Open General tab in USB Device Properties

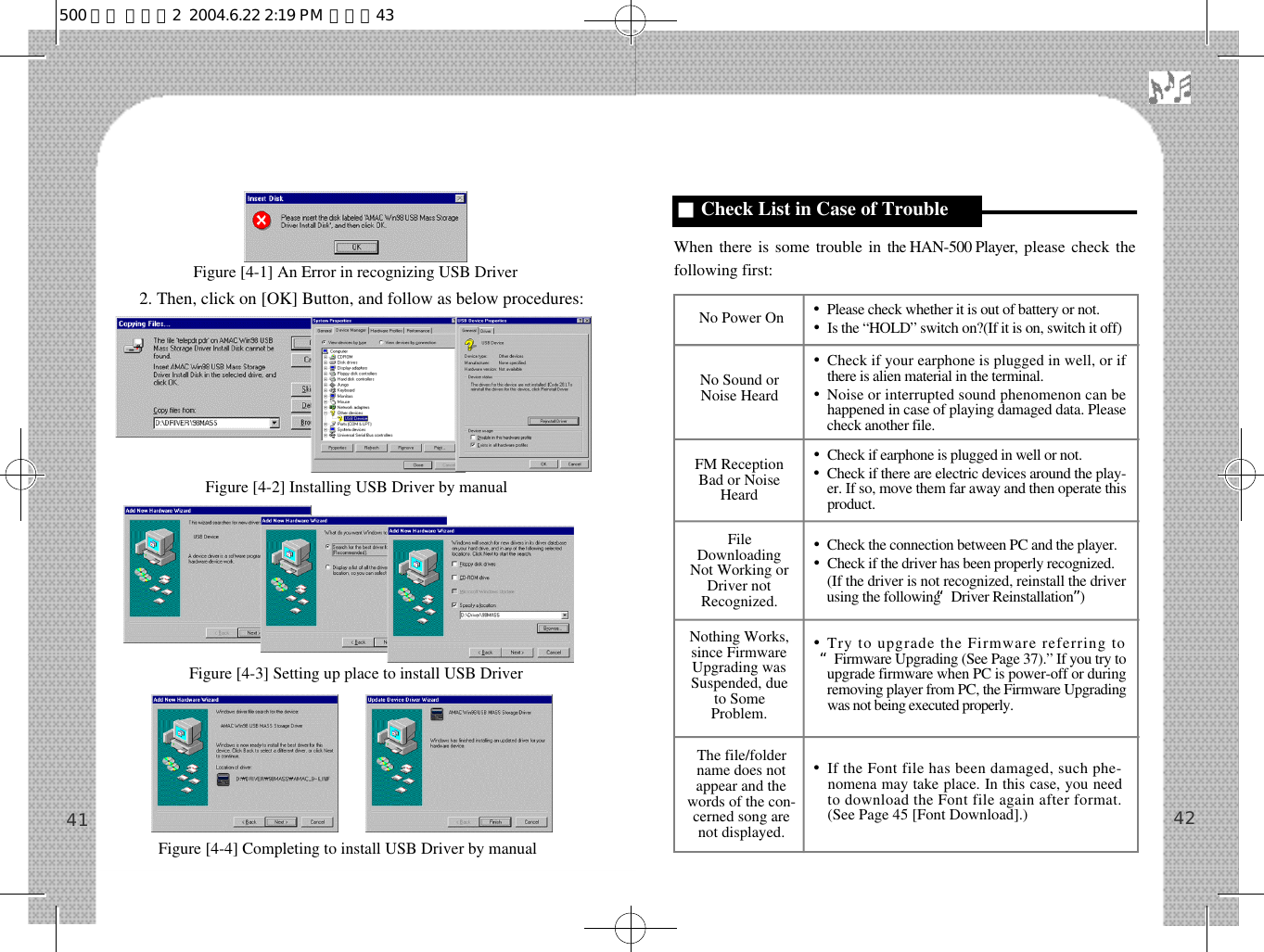tap(469, 330)
